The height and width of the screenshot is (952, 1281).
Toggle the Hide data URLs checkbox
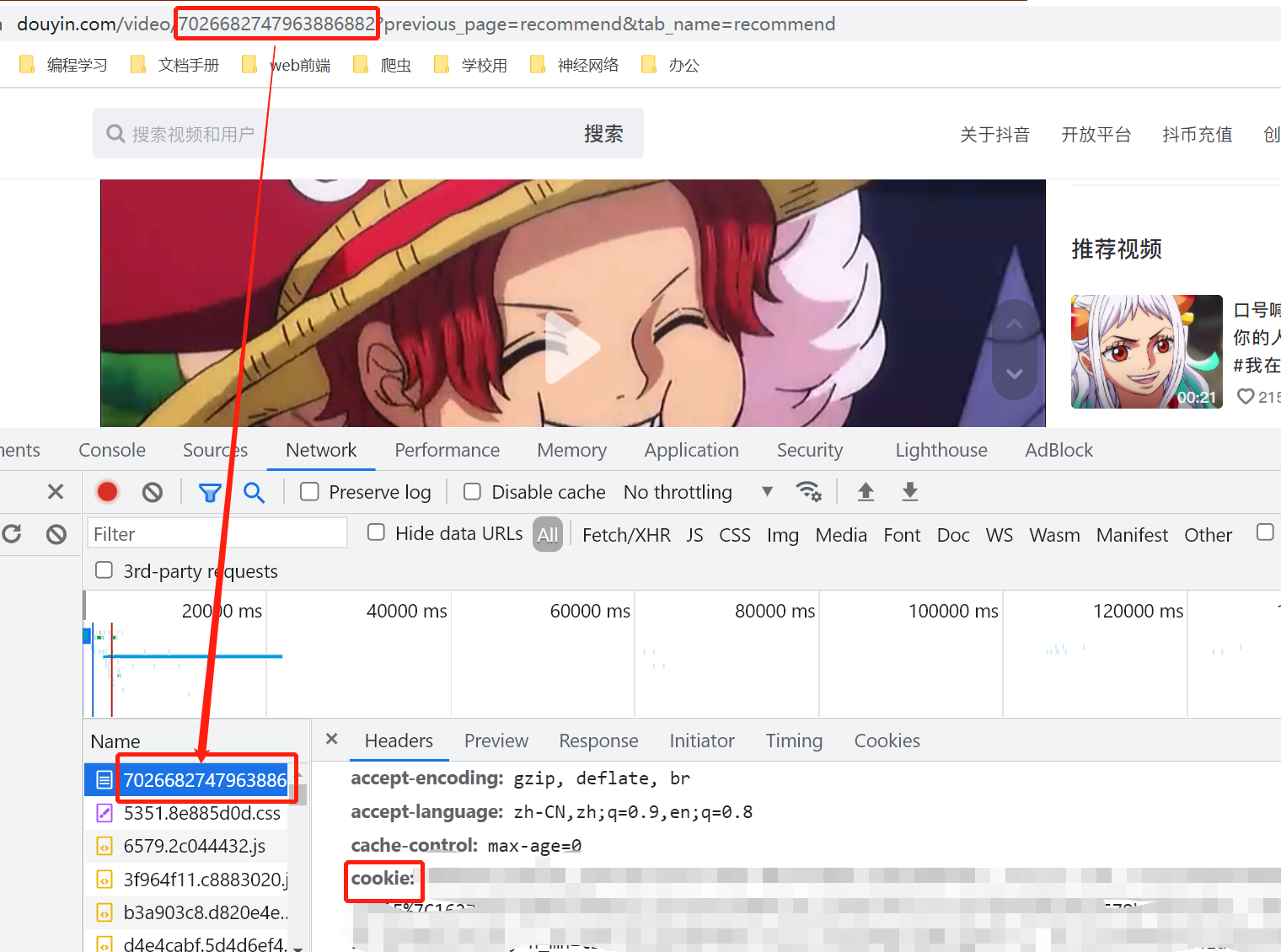coord(376,532)
